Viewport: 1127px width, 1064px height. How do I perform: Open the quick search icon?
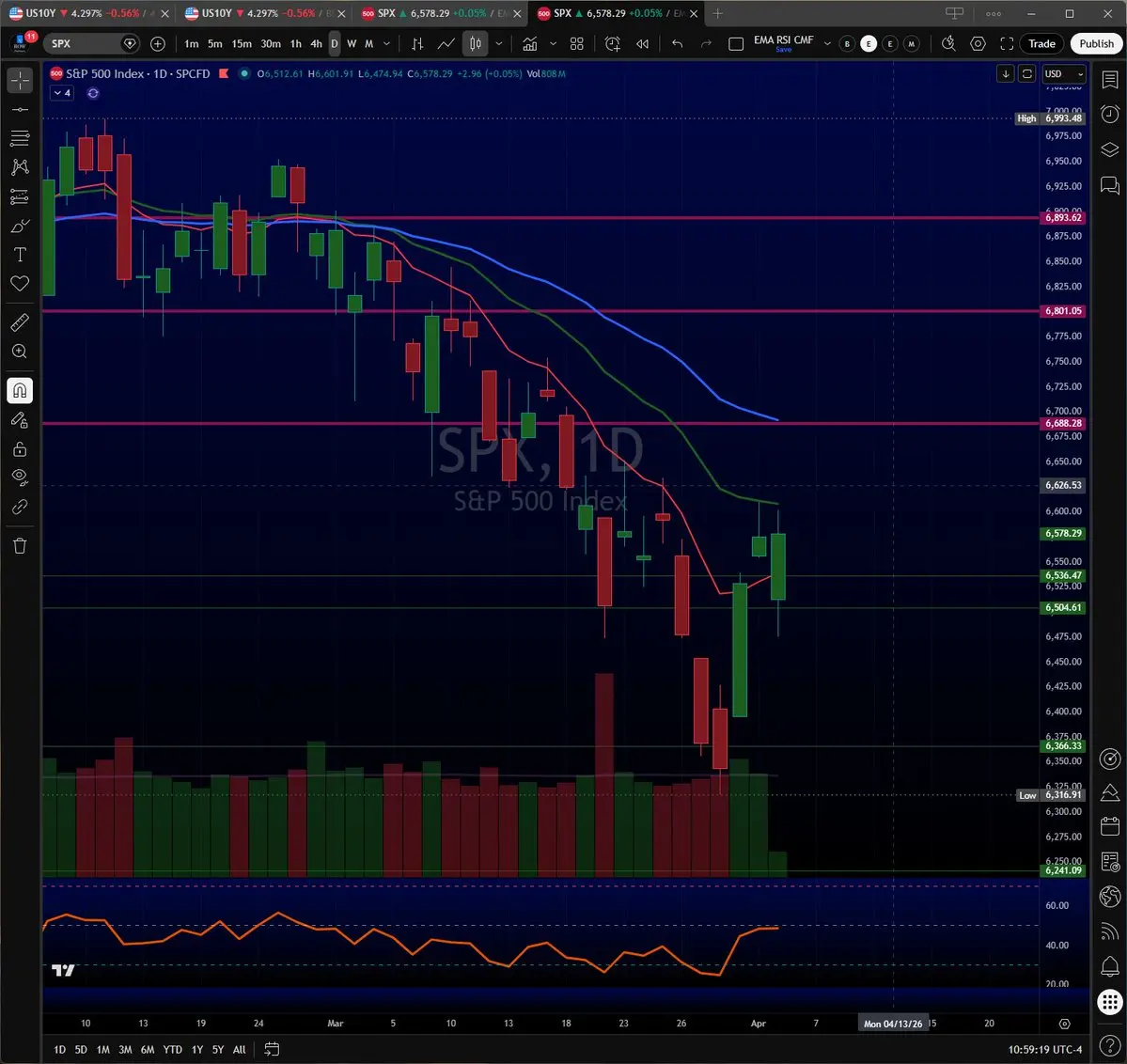click(948, 44)
